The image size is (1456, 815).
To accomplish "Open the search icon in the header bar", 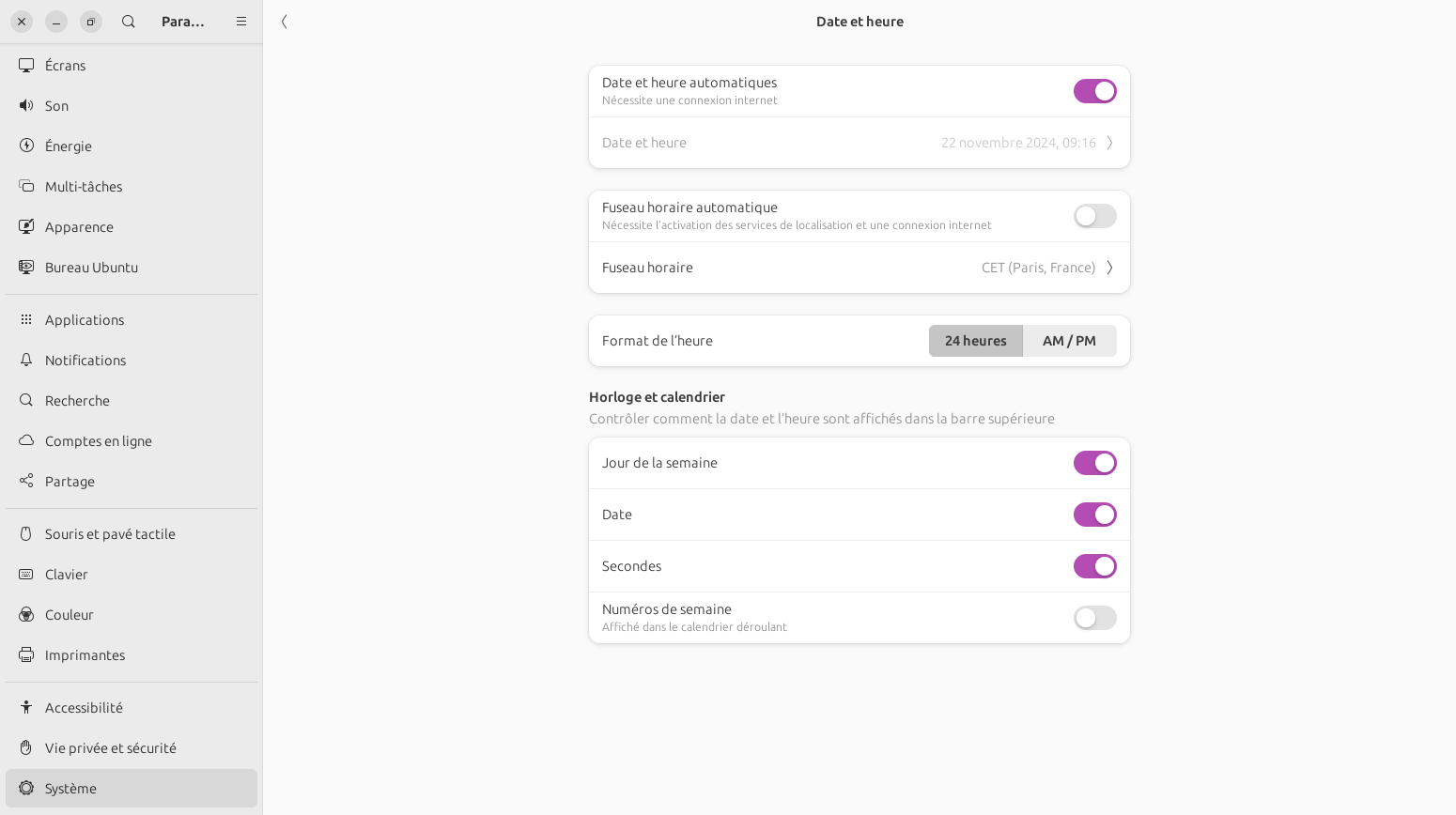I will point(129,22).
